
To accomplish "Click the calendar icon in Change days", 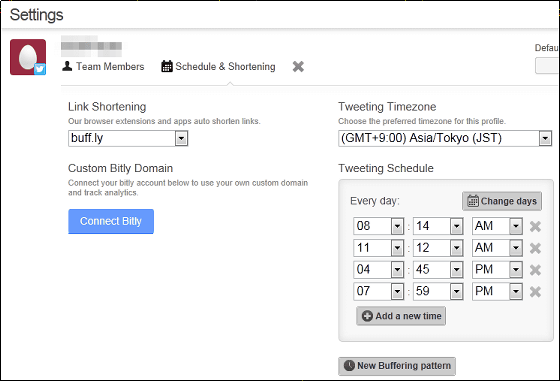I will (x=473, y=201).
